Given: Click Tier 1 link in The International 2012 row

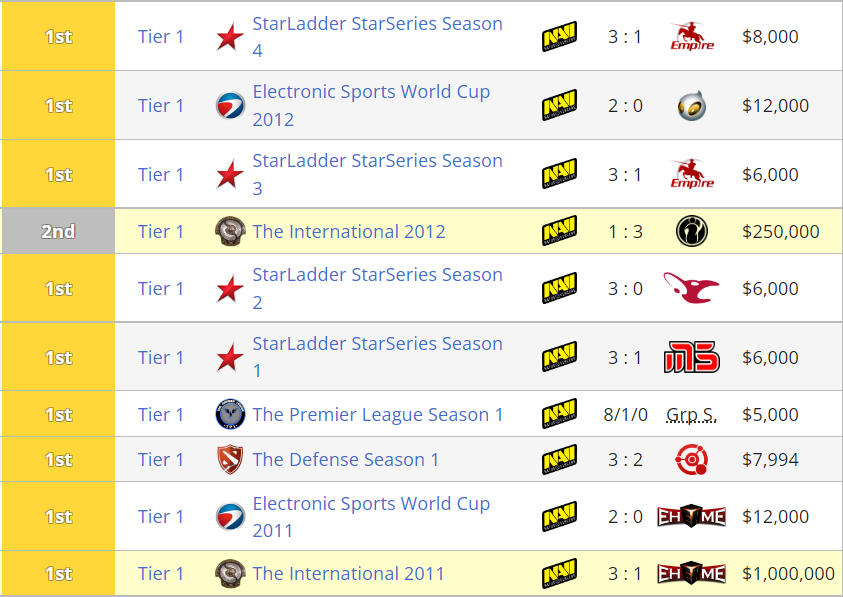Looking at the screenshot, I should (x=161, y=232).
